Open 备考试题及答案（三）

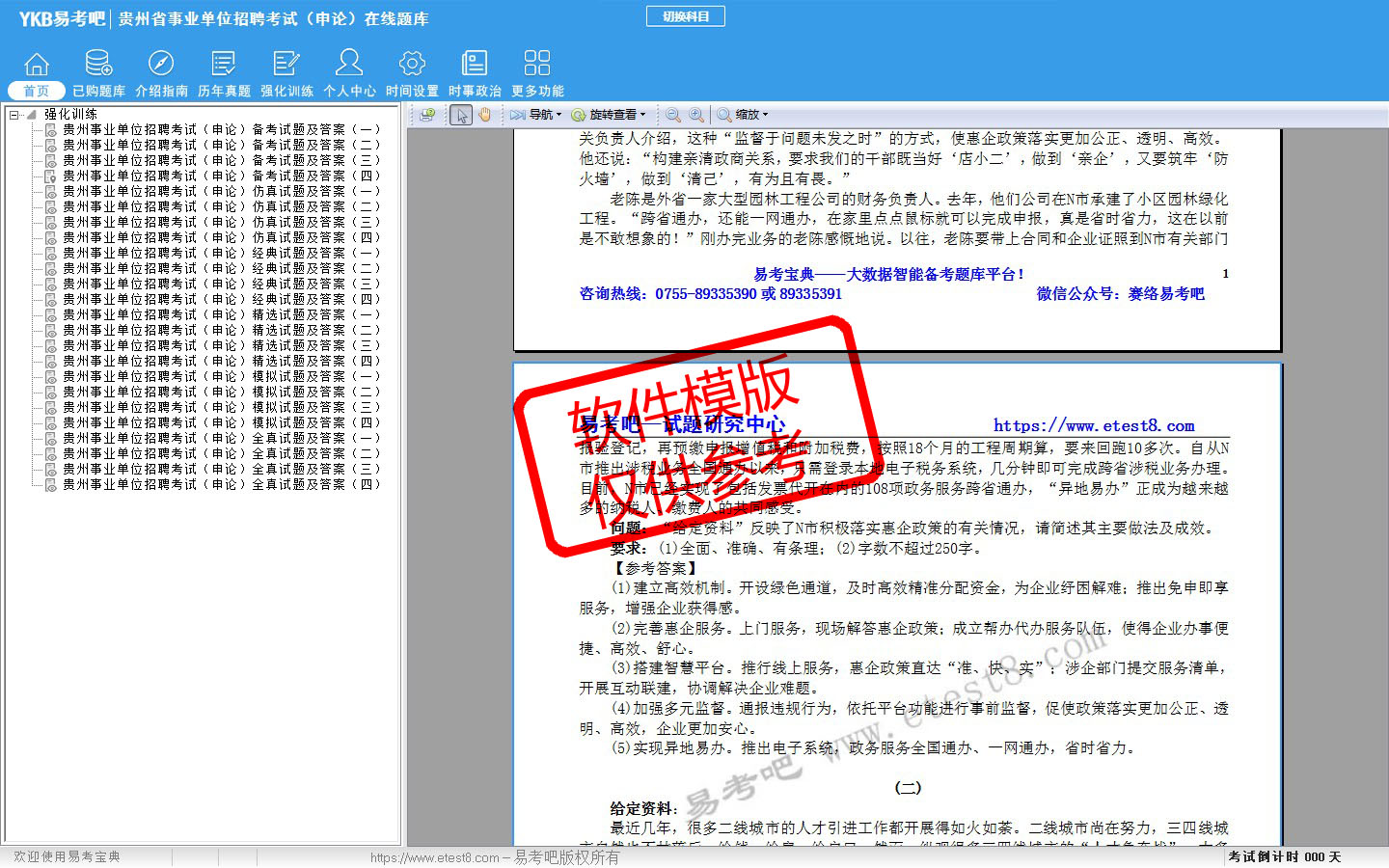coord(222,160)
